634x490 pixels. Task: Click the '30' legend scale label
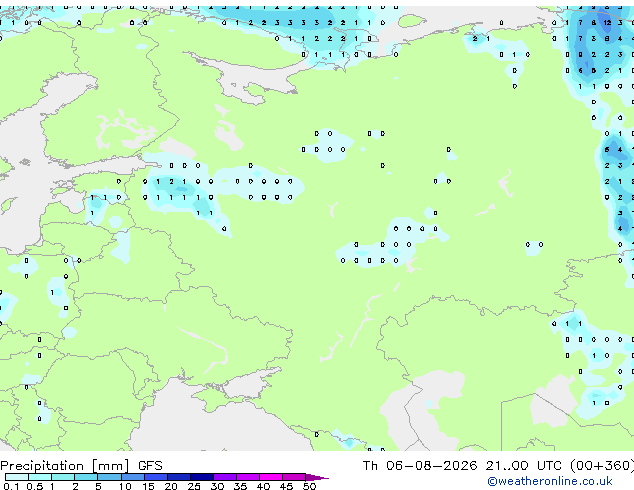tap(217, 486)
